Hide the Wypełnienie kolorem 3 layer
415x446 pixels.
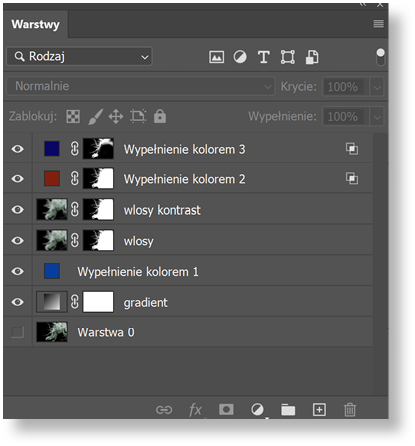(18, 149)
